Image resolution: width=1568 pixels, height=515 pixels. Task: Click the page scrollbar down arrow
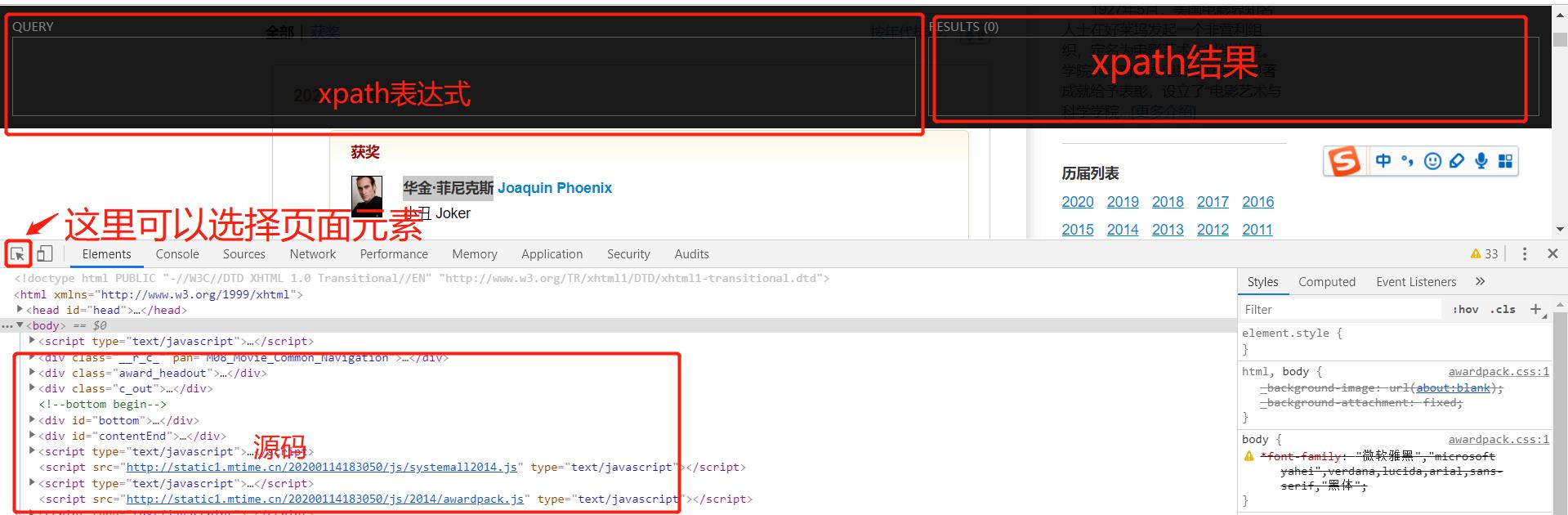1560,230
